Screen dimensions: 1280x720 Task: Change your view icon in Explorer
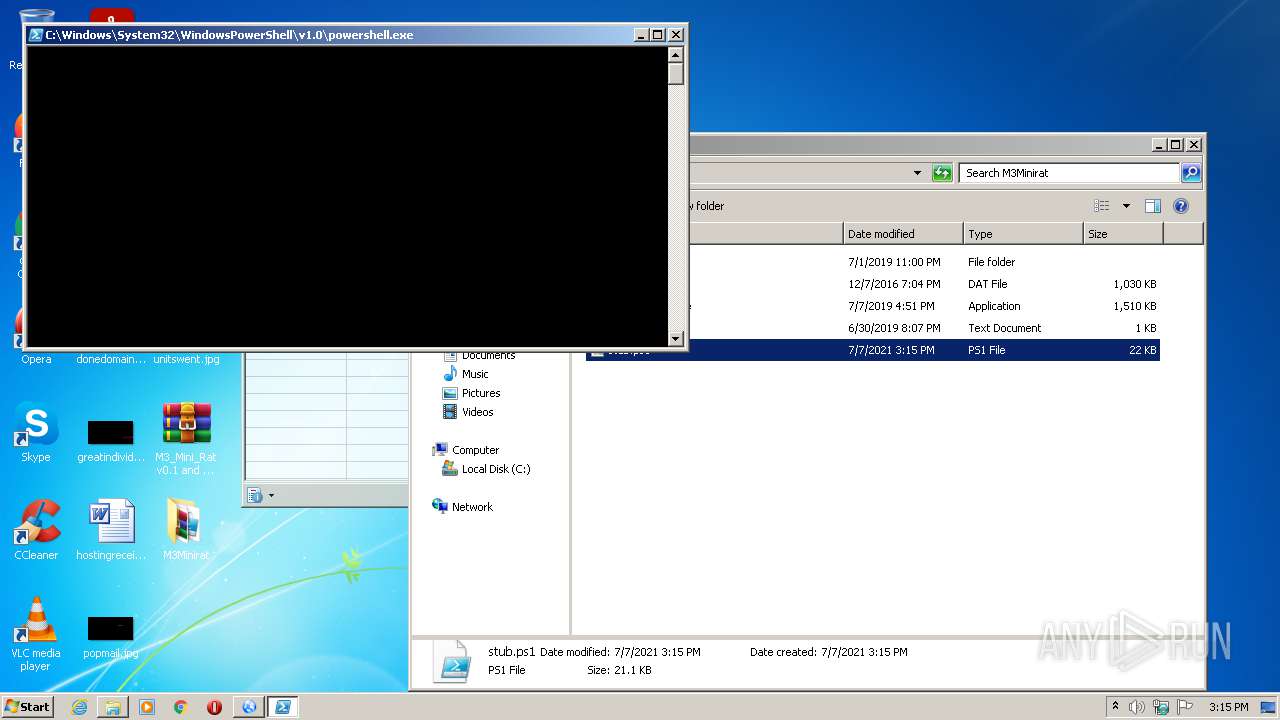pos(1101,206)
